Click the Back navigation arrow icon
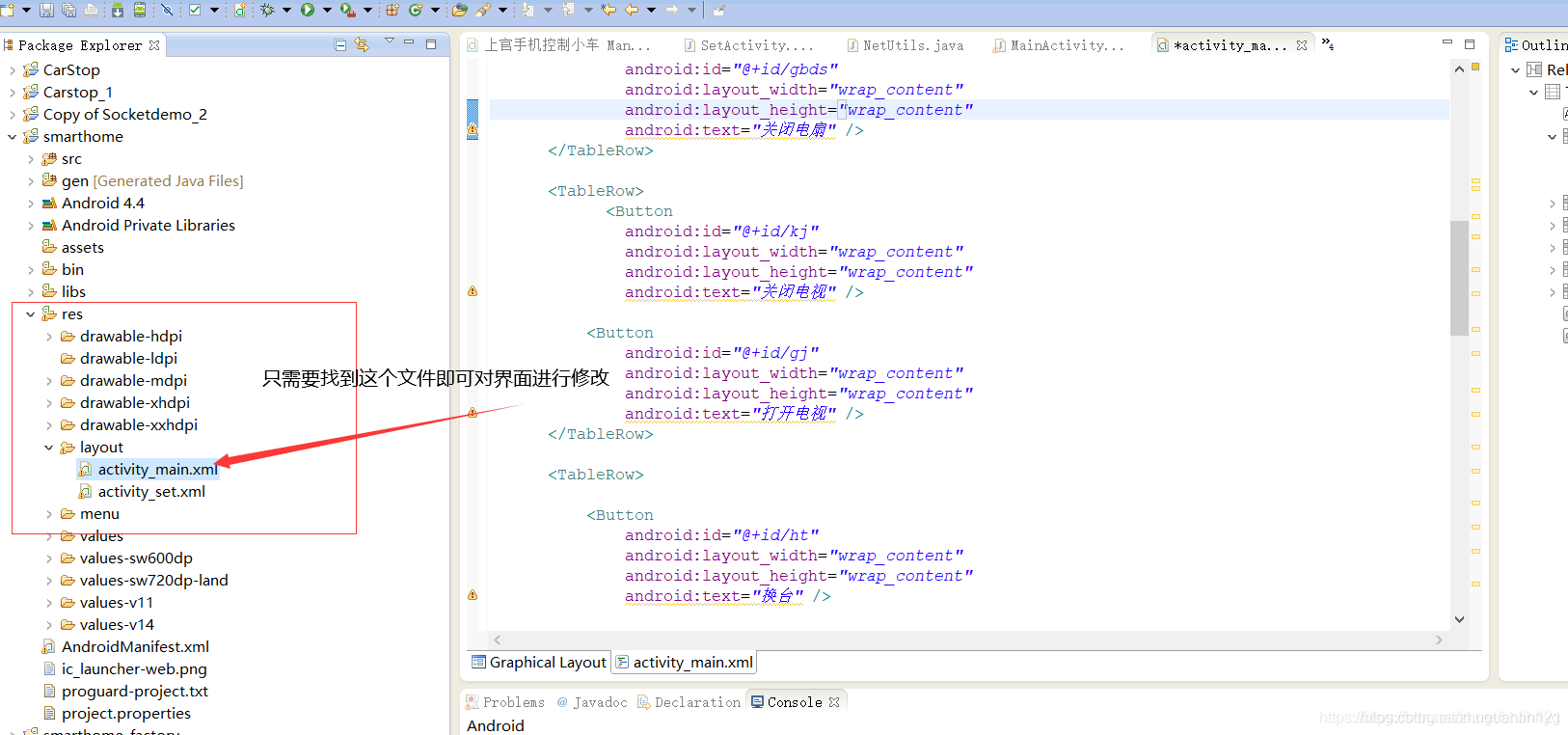The image size is (1568, 735). 632,10
